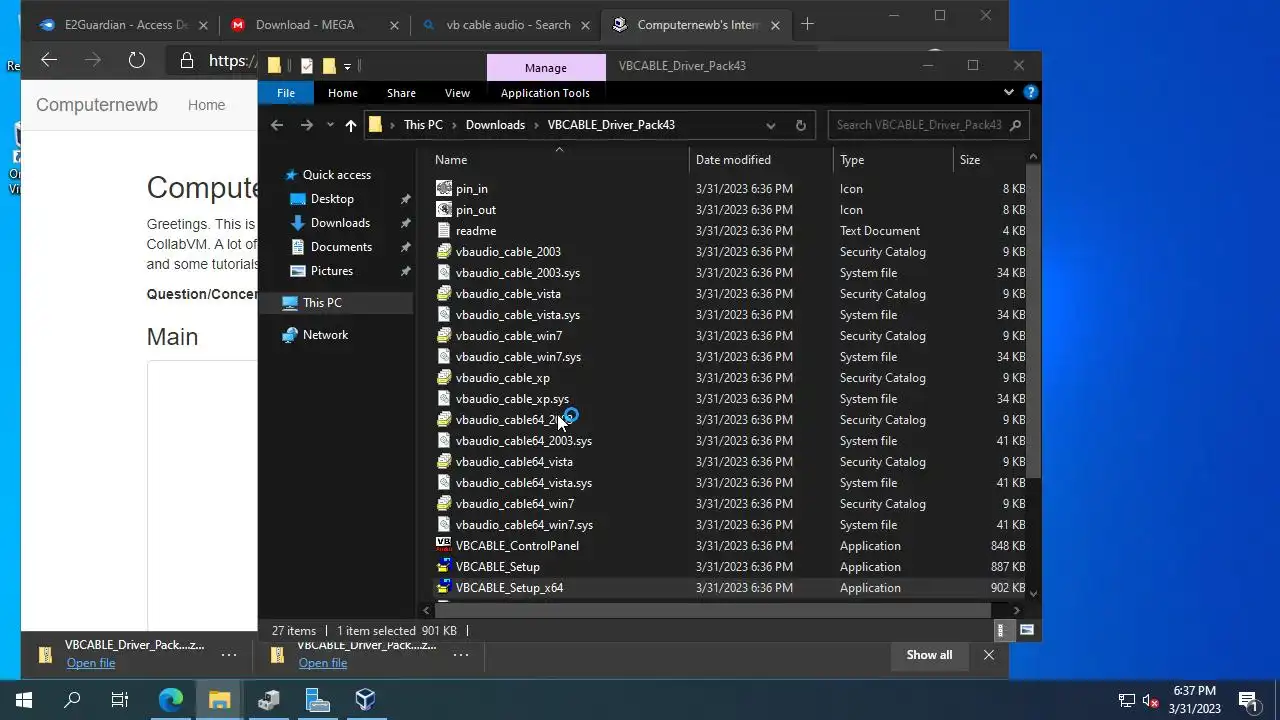Viewport: 1280px width, 720px height.
Task: Open Quick access in navigation pane
Action: [336, 174]
